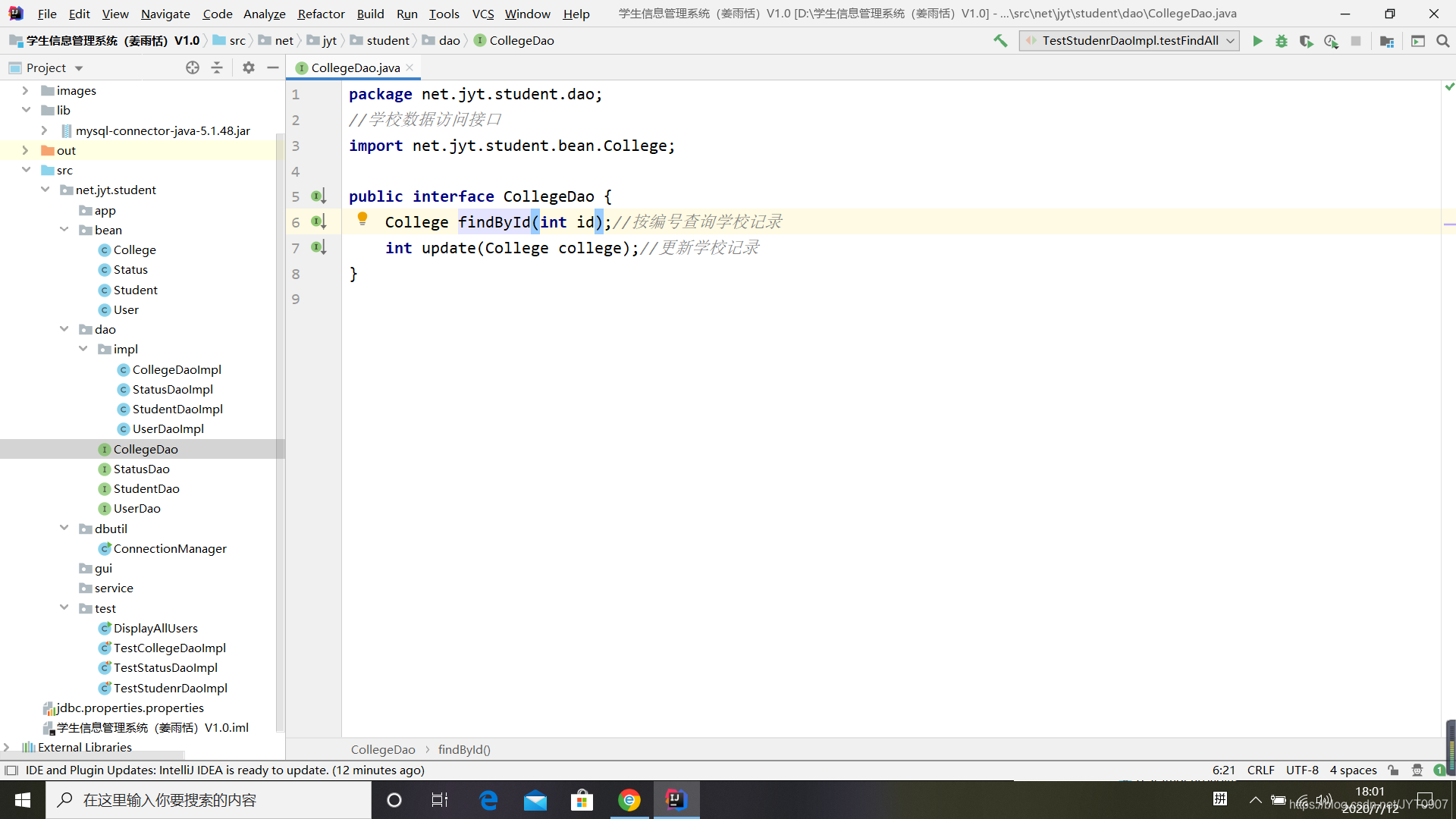Select TestStudenrDaoImpl.testFindAll dropdown
Screen dimensions: 1456x819
[1234, 40]
